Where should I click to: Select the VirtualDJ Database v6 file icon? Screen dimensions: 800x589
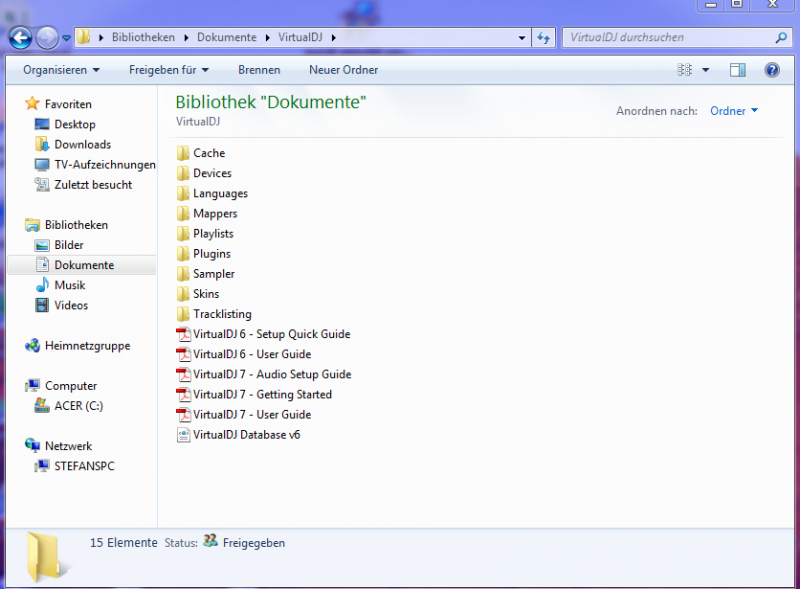[x=183, y=434]
